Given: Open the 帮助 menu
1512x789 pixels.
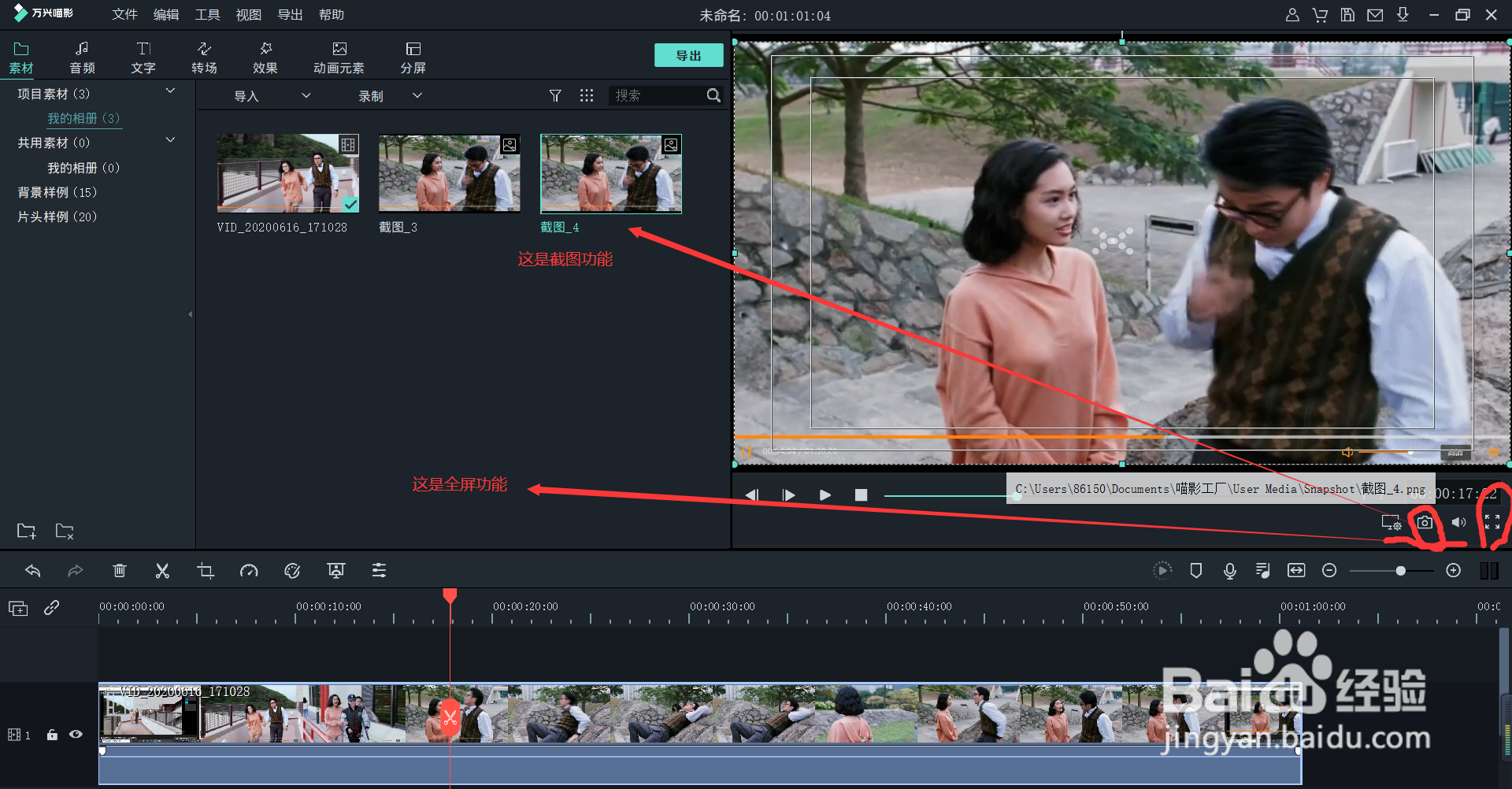Looking at the screenshot, I should click(x=332, y=15).
